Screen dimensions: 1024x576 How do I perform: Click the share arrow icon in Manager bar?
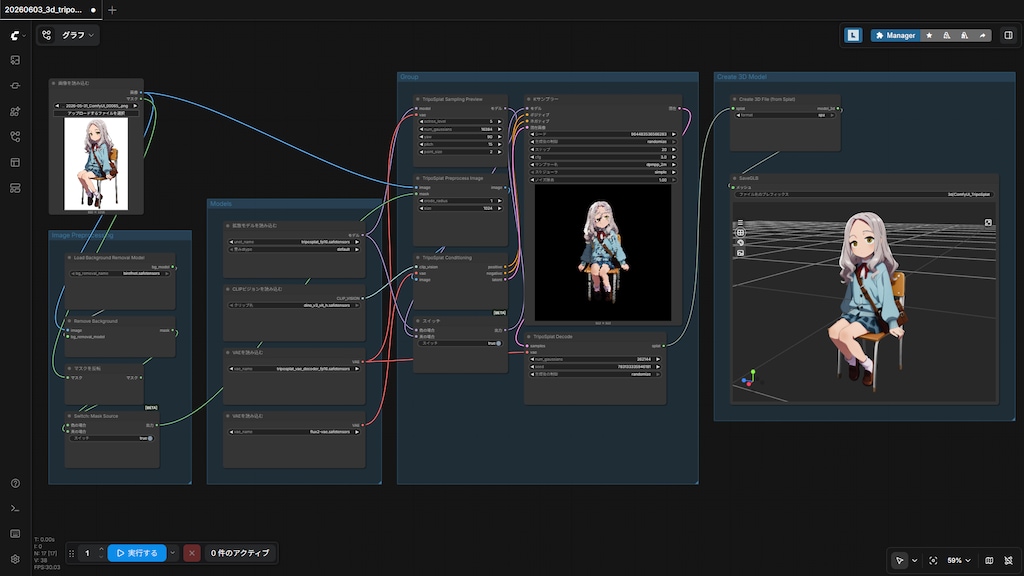982,35
